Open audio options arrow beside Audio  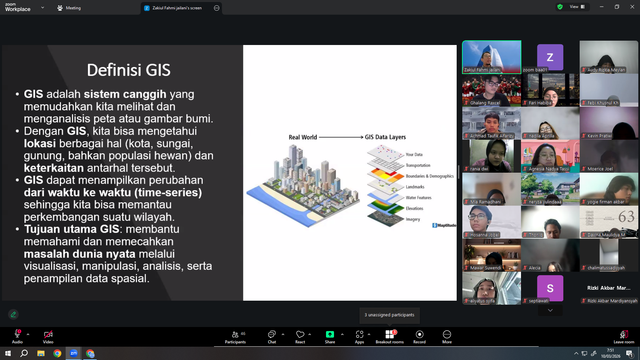click(28, 334)
